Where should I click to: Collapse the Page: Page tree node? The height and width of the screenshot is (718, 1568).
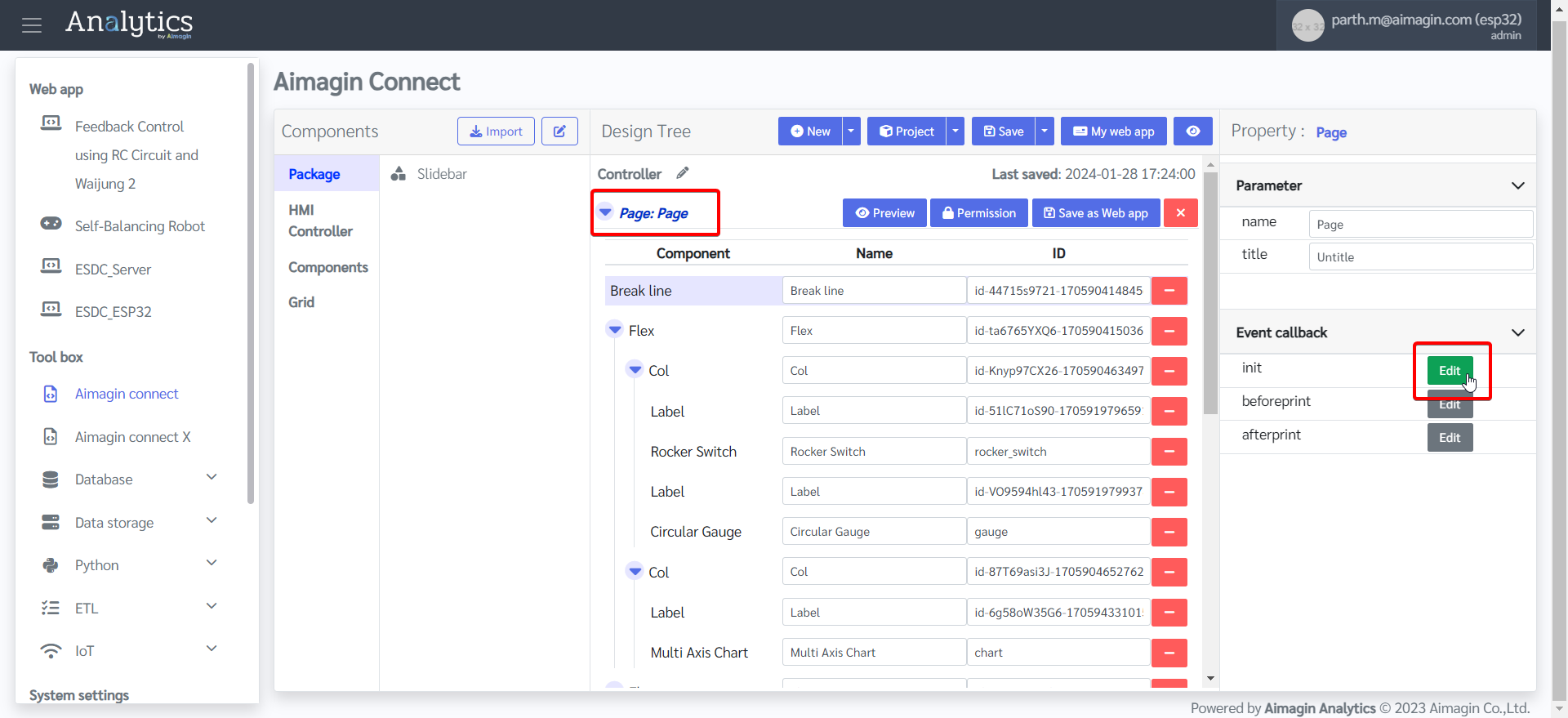605,212
